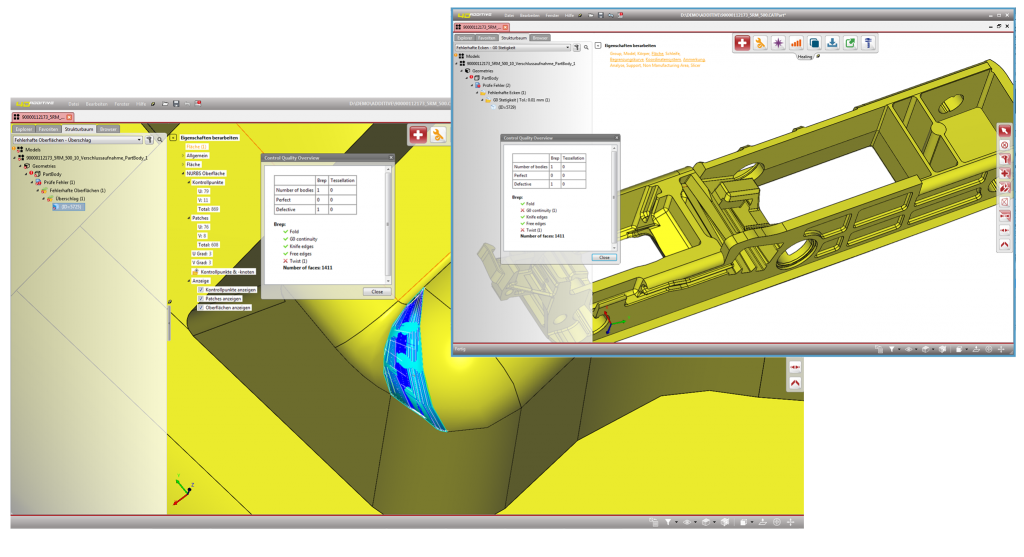Open the Bearbeiten menu in right window
1024x557 pixels.
[530, 15]
